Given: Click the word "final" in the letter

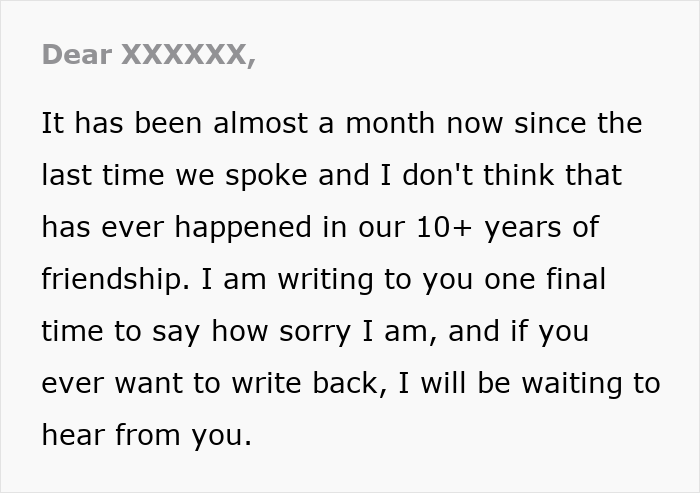Looking at the screenshot, I should pyautogui.click(x=574, y=280).
